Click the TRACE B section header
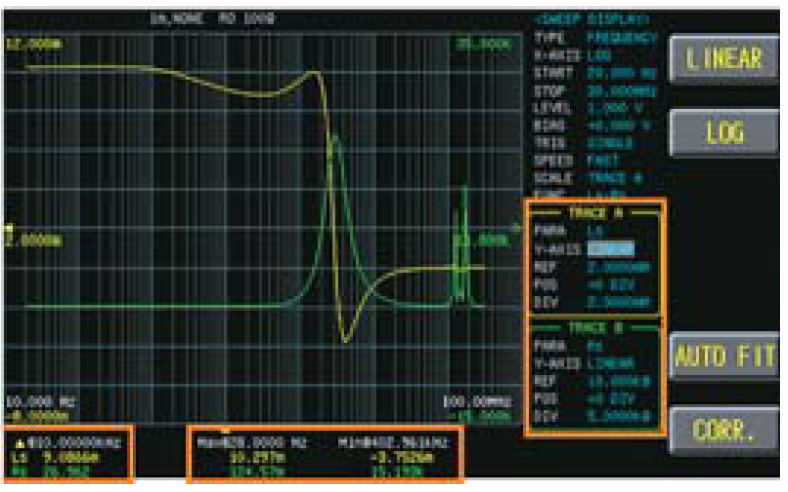The height and width of the screenshot is (492, 788). pyautogui.click(x=595, y=328)
